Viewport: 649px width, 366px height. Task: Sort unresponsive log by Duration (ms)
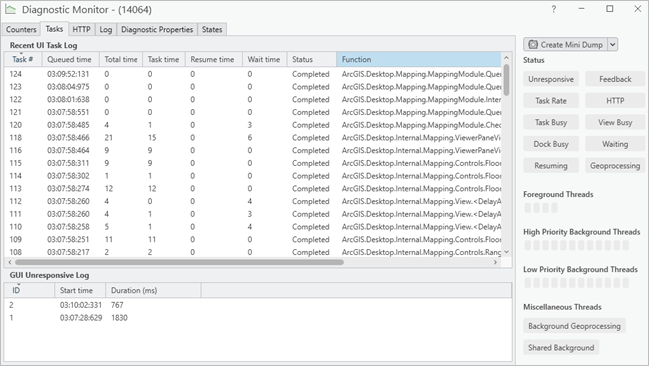pyautogui.click(x=154, y=290)
